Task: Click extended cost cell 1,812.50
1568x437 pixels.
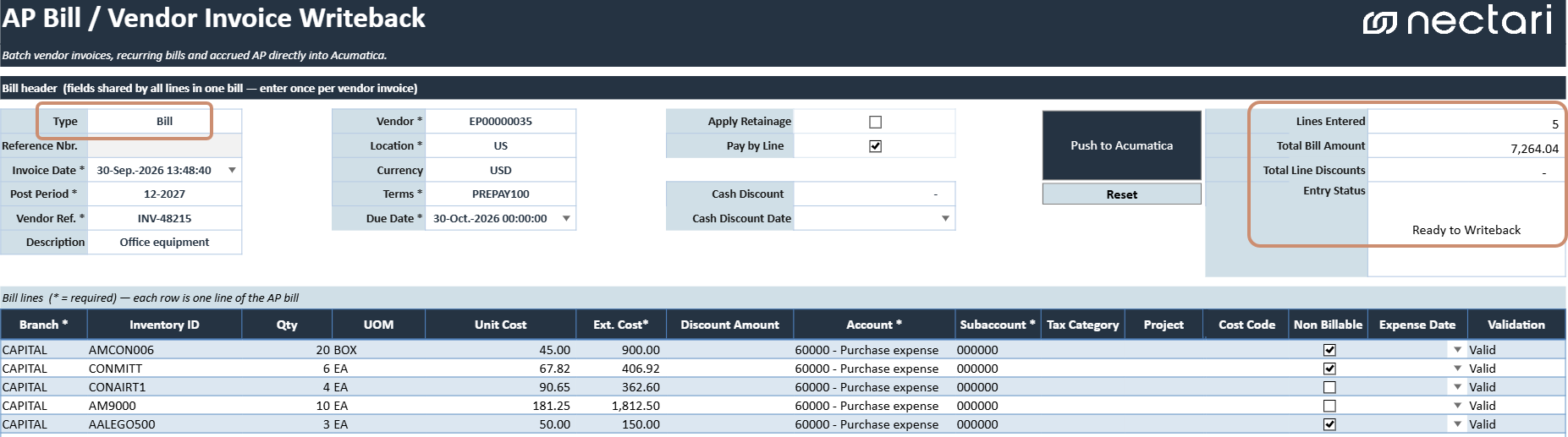Action: [x=621, y=406]
